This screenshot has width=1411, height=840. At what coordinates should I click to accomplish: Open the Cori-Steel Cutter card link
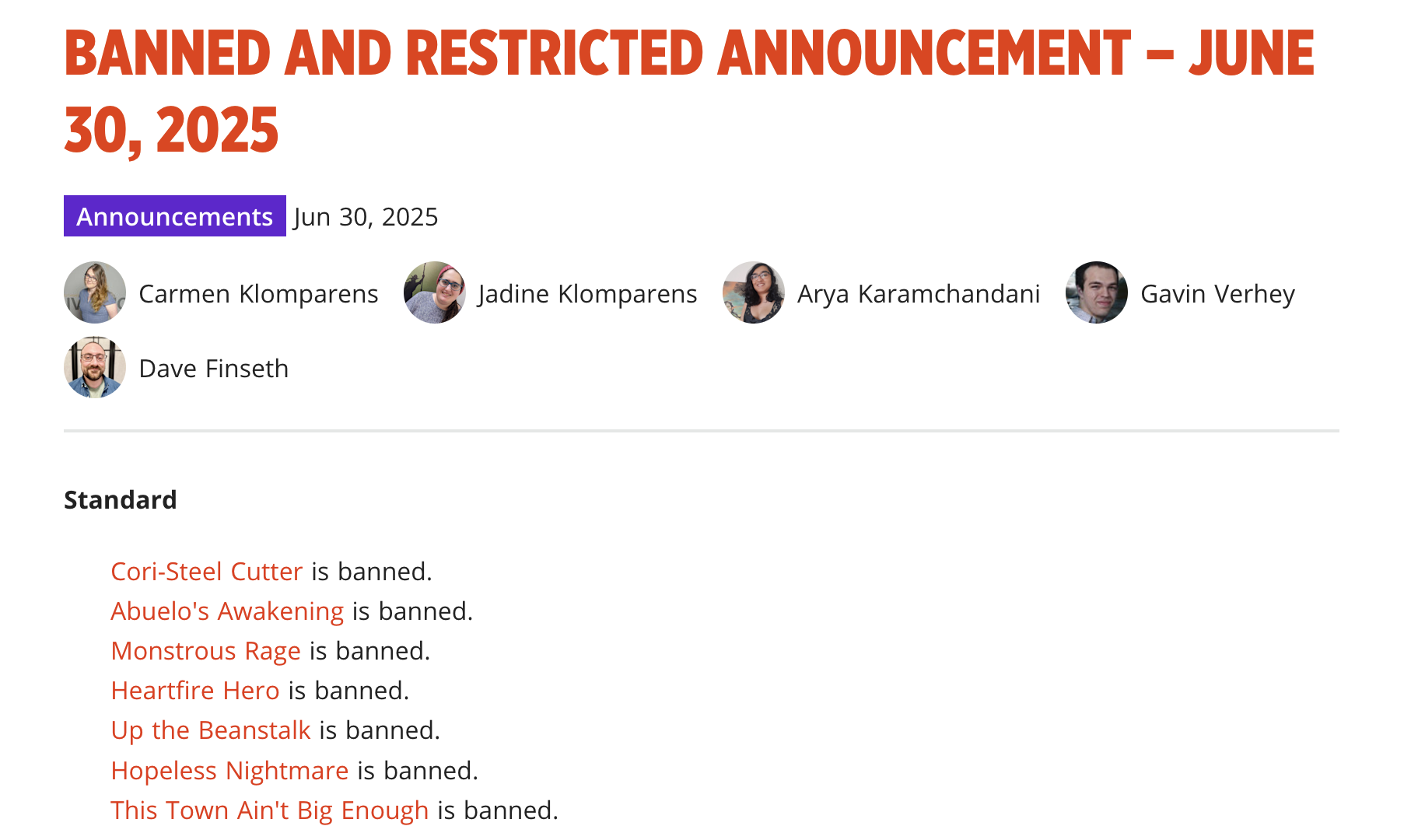[207, 572]
